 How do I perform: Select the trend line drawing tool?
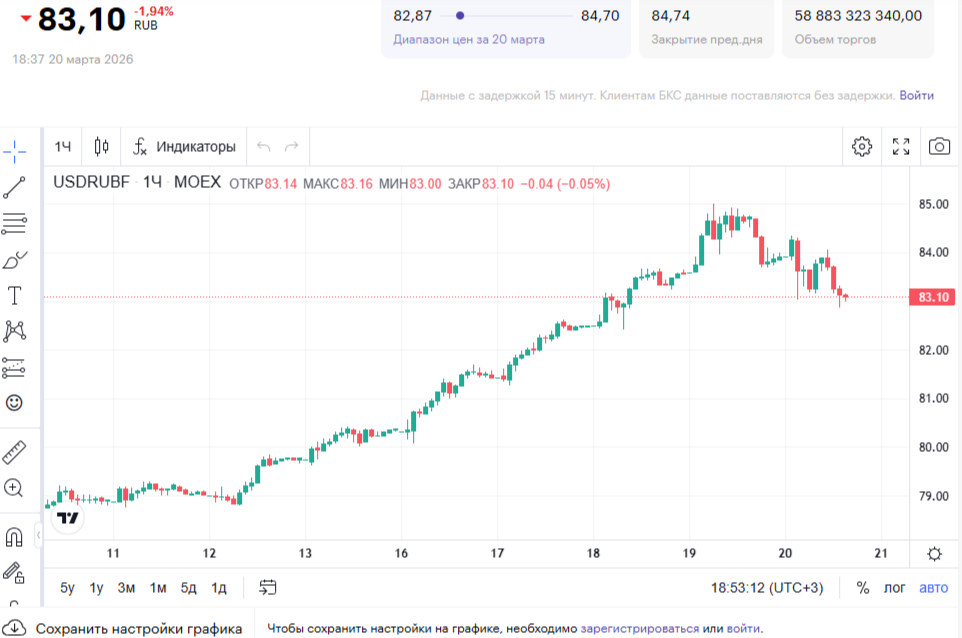tap(15, 187)
